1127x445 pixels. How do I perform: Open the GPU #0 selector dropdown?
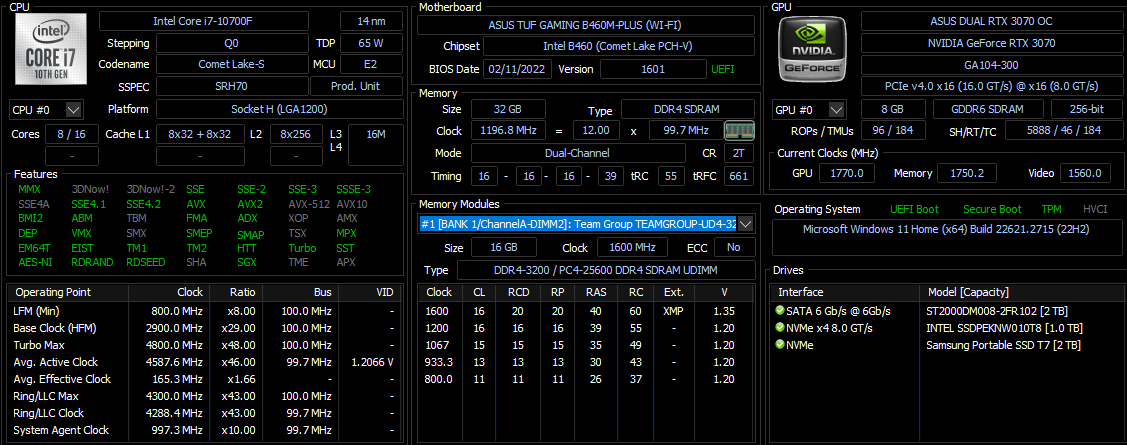pos(837,109)
